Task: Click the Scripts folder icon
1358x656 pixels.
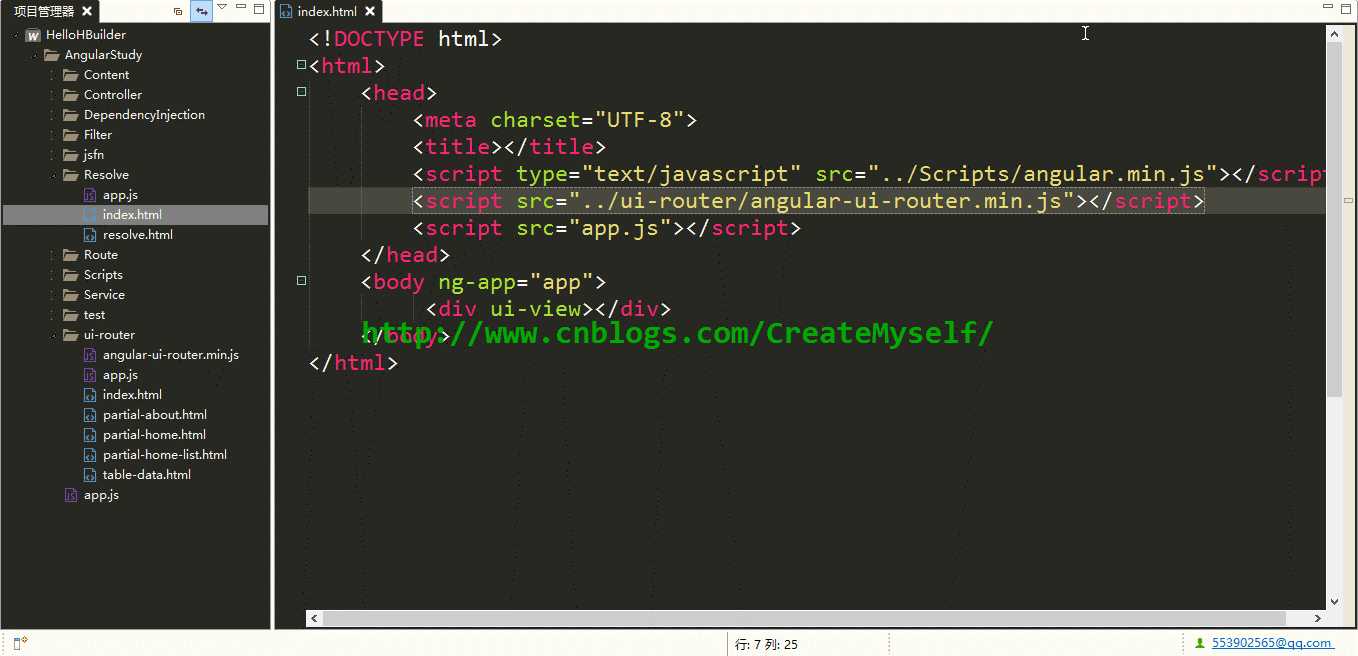Action: (x=70, y=275)
